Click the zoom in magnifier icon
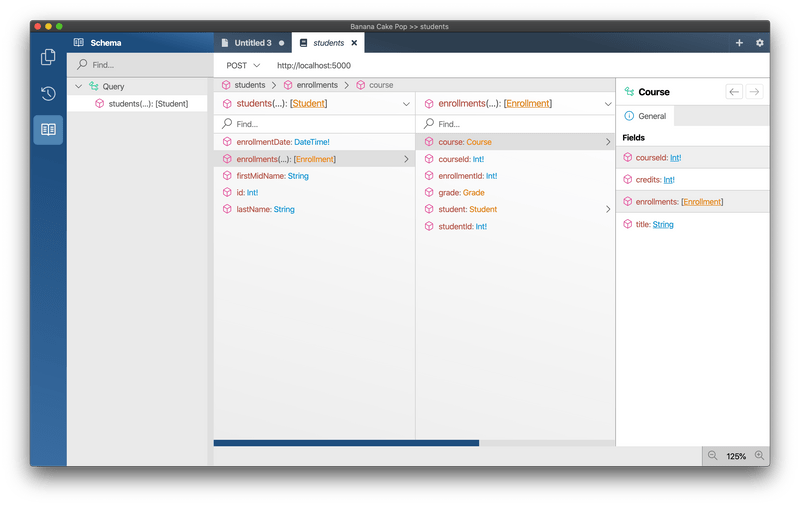The image size is (800, 506). [x=759, y=456]
